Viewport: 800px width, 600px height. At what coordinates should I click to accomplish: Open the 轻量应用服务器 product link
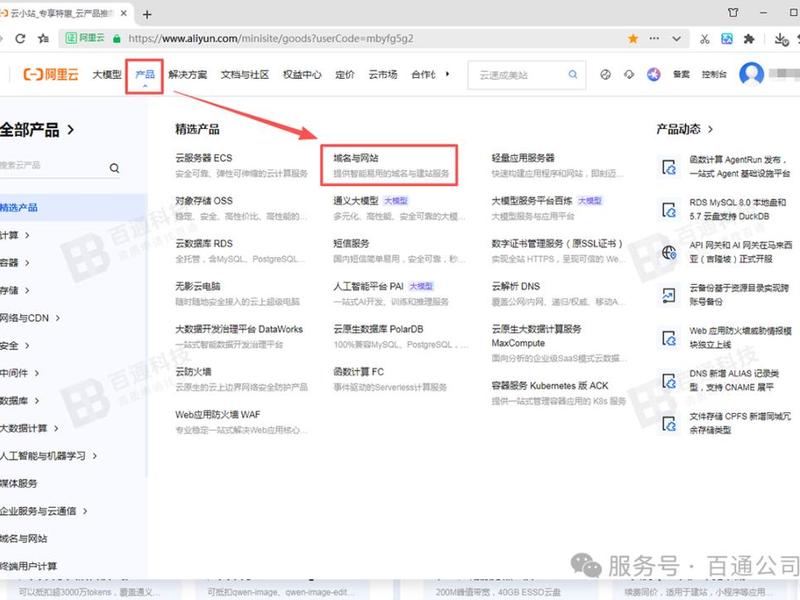[523, 158]
